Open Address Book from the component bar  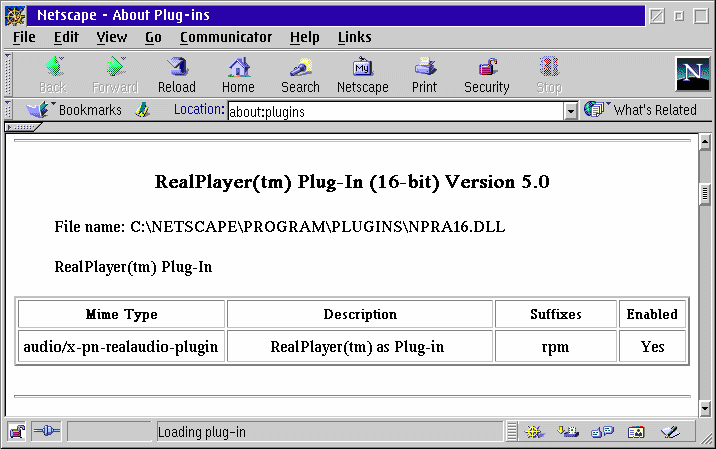coord(636,432)
